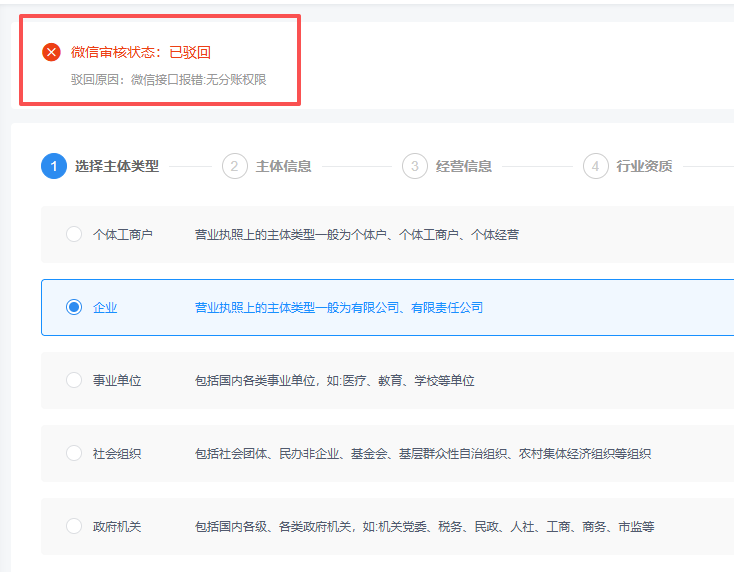Go to the 经营信息 step
The height and width of the screenshot is (572, 734).
pos(463,166)
